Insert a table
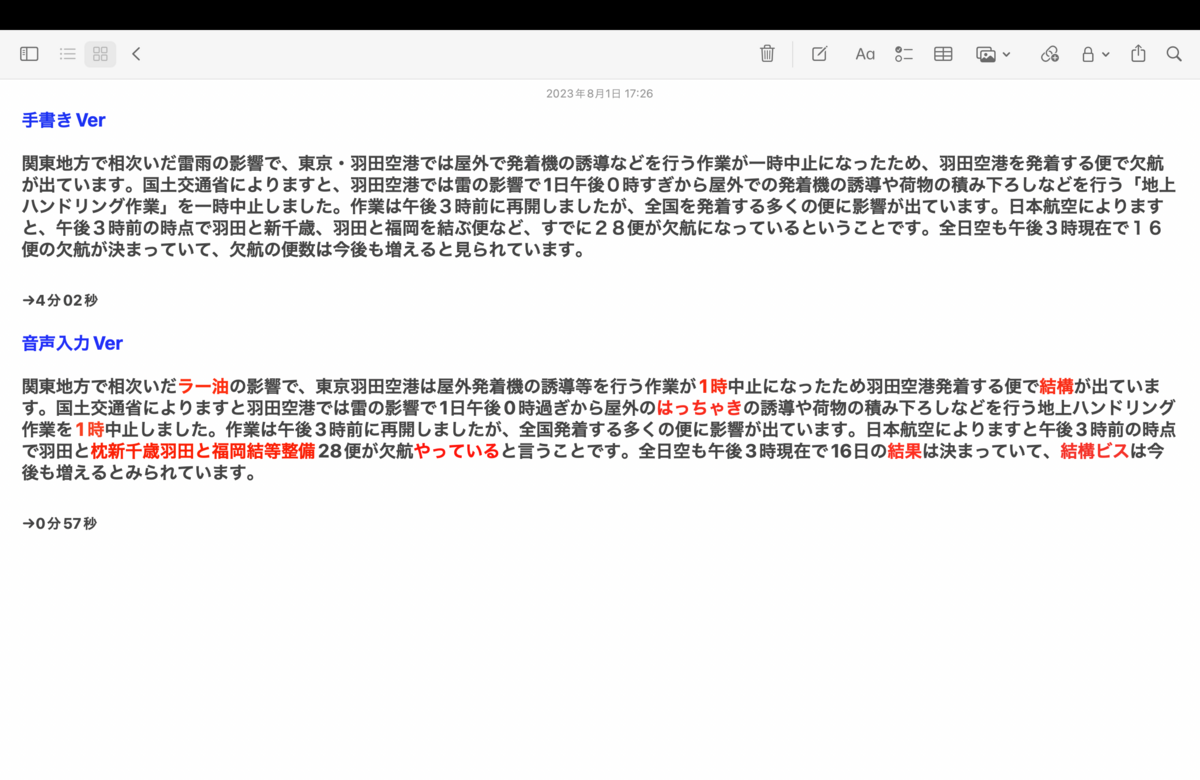Screen dimensions: 1200x780 pos(943,54)
